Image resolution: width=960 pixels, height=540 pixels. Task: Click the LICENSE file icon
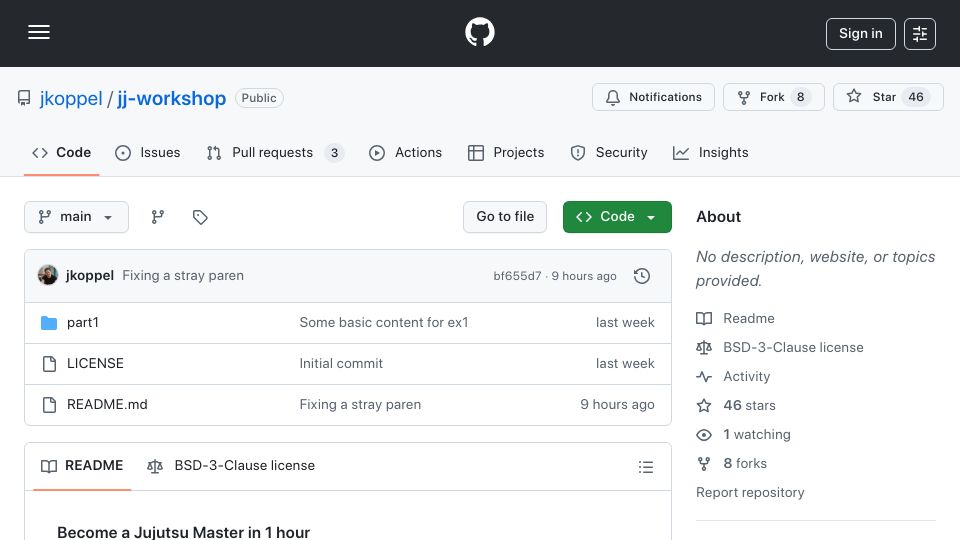tap(50, 364)
